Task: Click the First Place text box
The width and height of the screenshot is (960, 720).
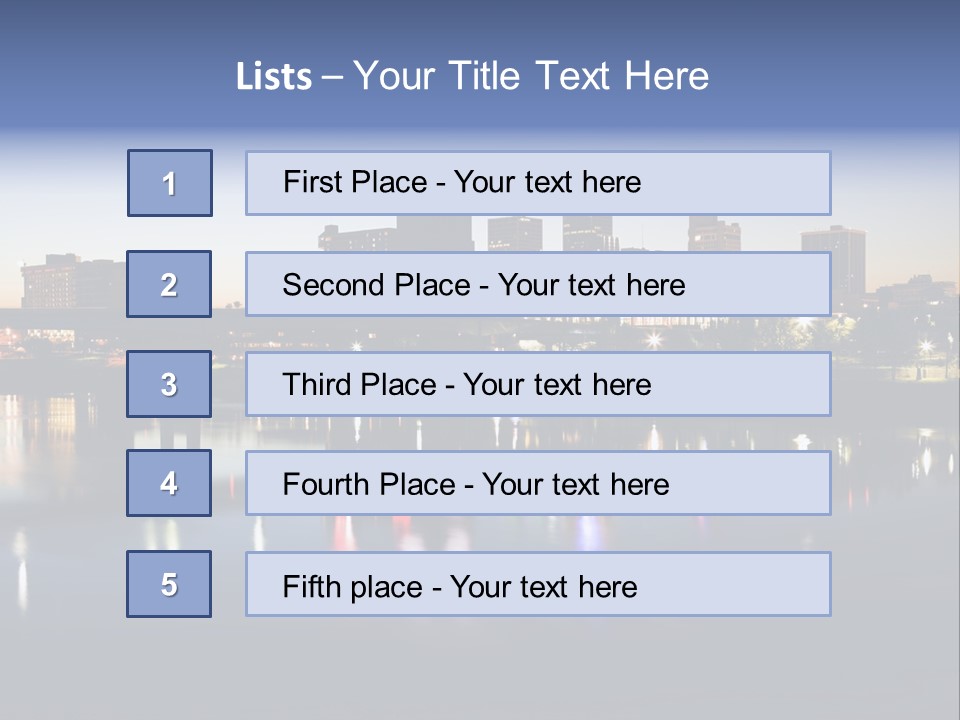Action: click(538, 183)
